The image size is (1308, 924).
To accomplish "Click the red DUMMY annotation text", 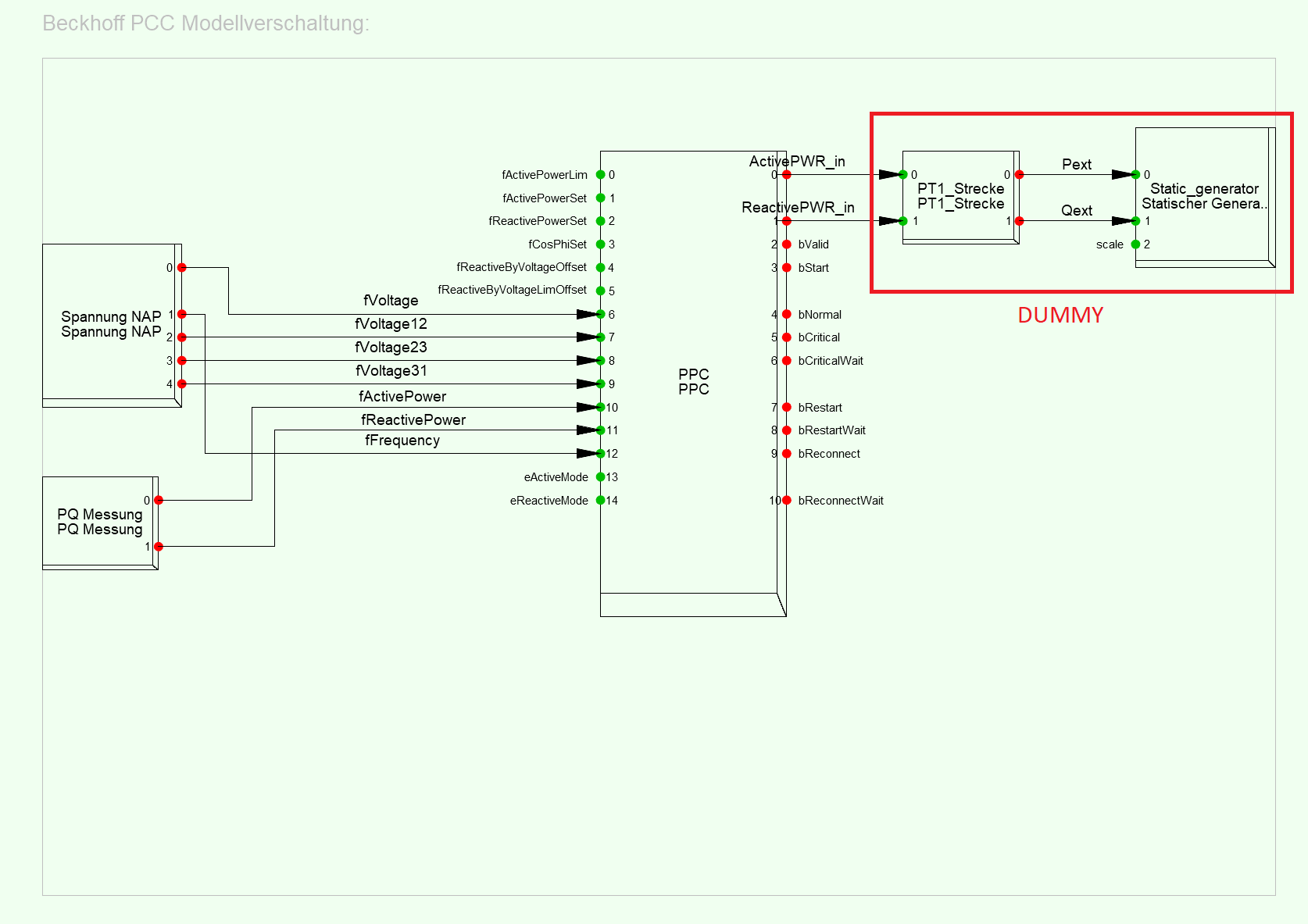I will tap(1060, 316).
